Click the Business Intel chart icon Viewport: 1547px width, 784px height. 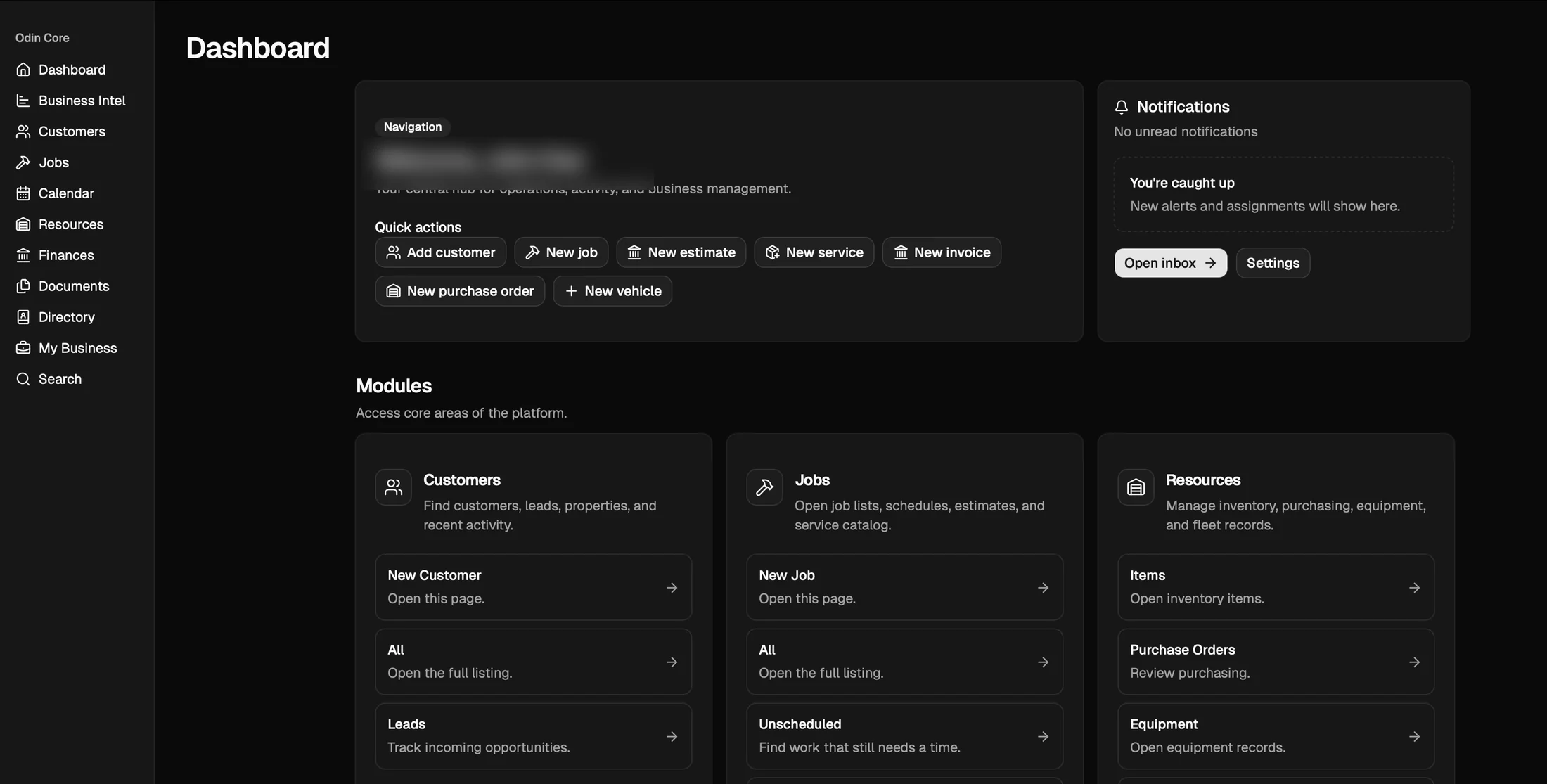23,101
